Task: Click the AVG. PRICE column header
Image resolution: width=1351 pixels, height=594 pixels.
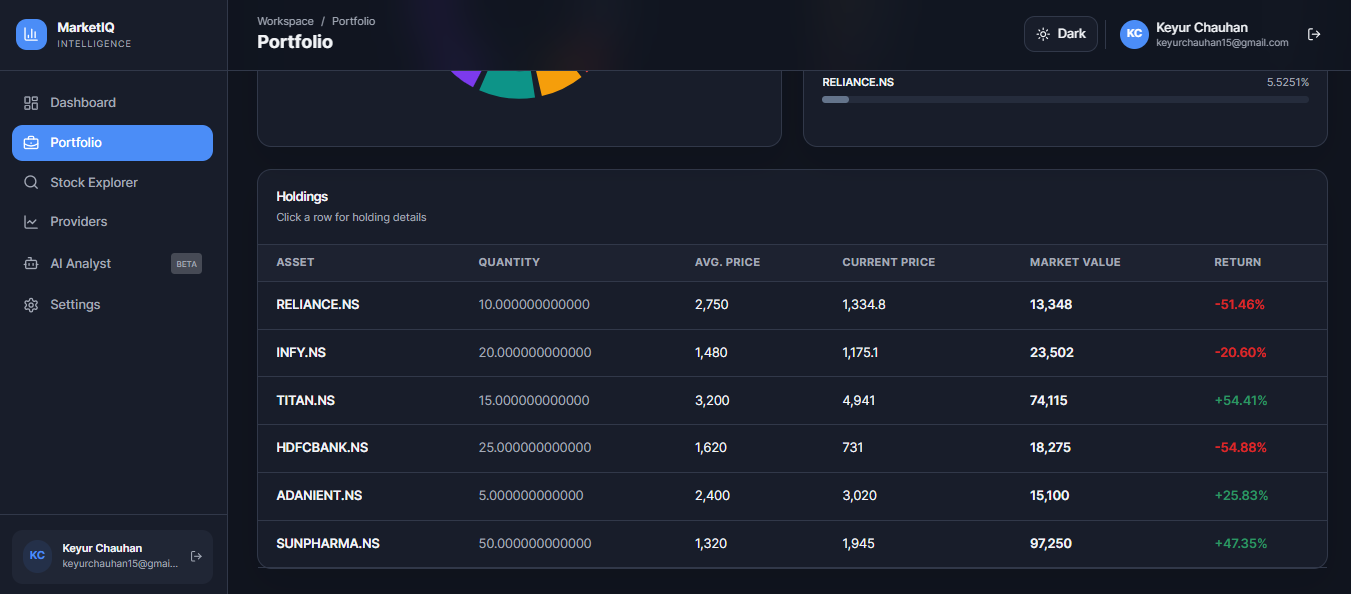Action: [x=727, y=263]
